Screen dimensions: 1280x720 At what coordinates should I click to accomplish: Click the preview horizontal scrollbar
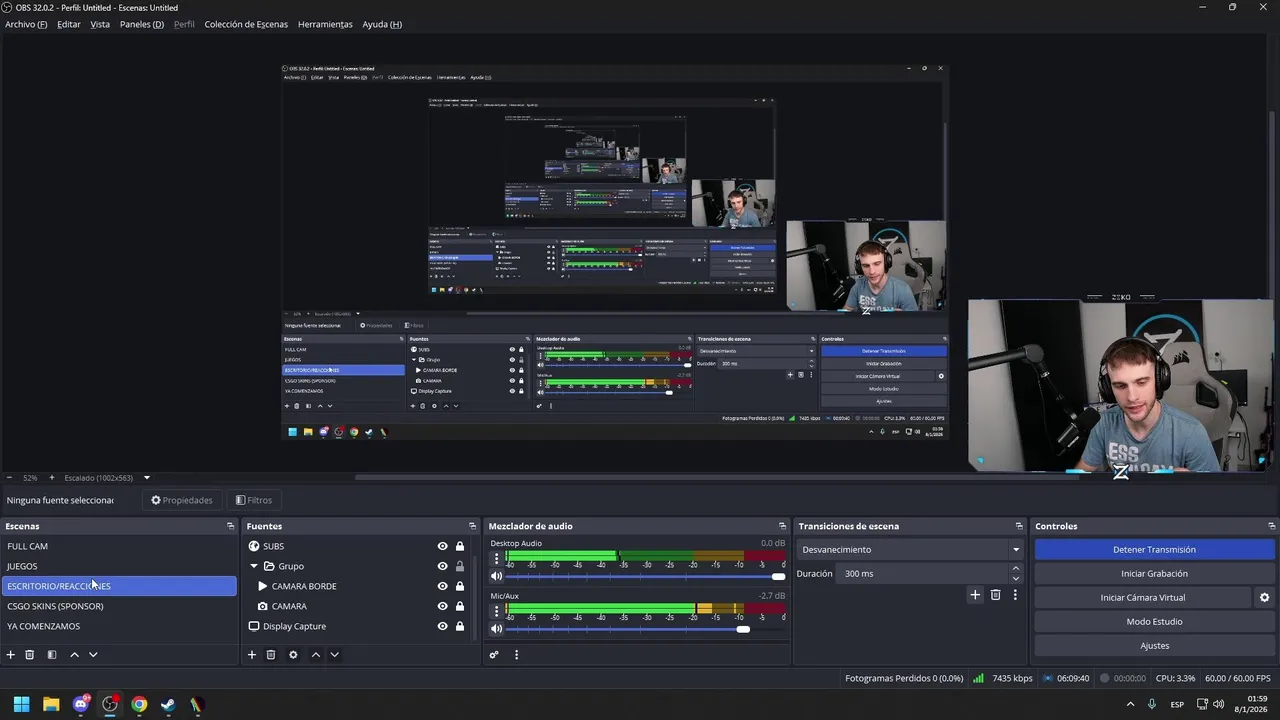[x=715, y=477]
